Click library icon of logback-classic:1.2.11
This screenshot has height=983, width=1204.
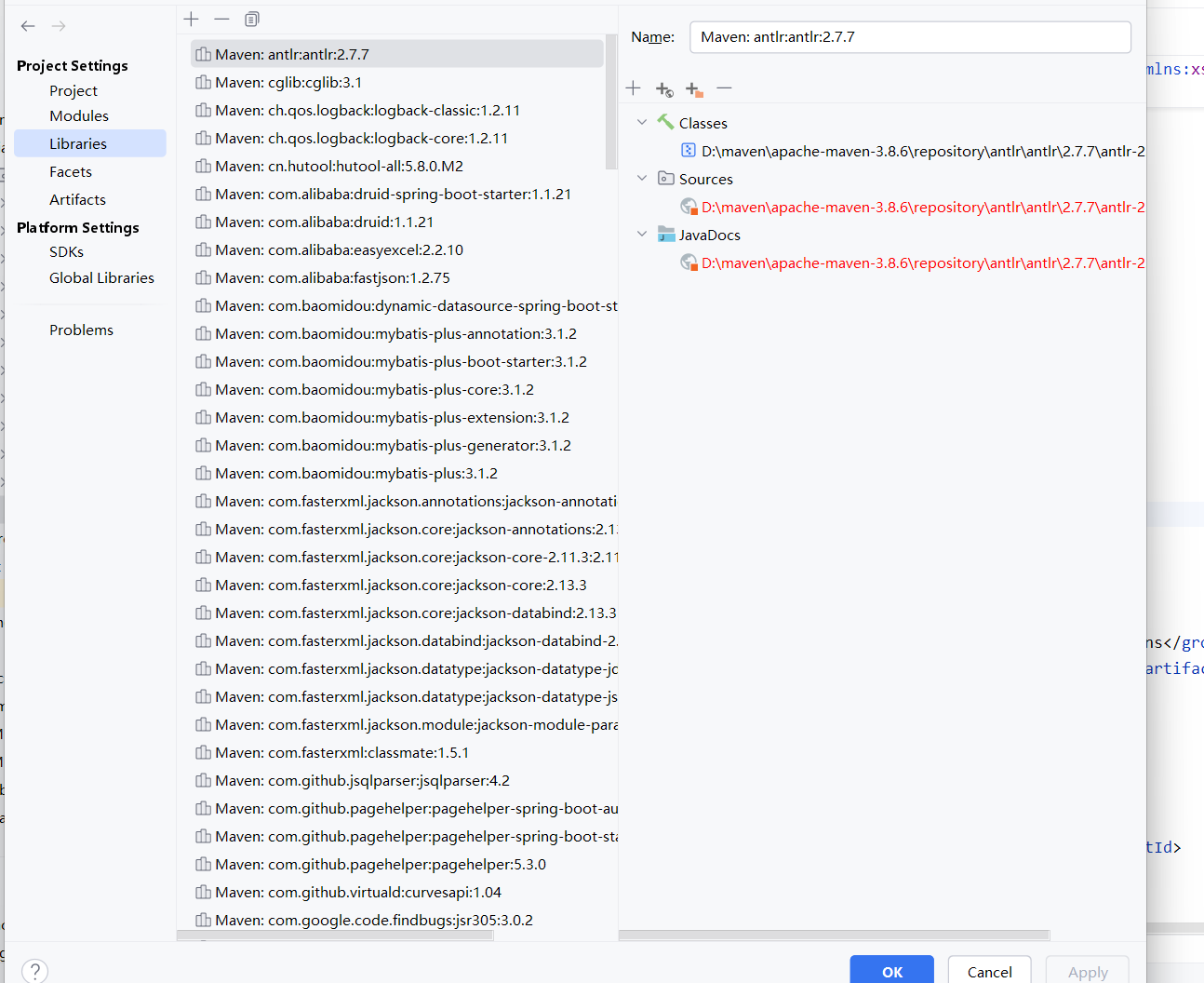pyautogui.click(x=203, y=110)
